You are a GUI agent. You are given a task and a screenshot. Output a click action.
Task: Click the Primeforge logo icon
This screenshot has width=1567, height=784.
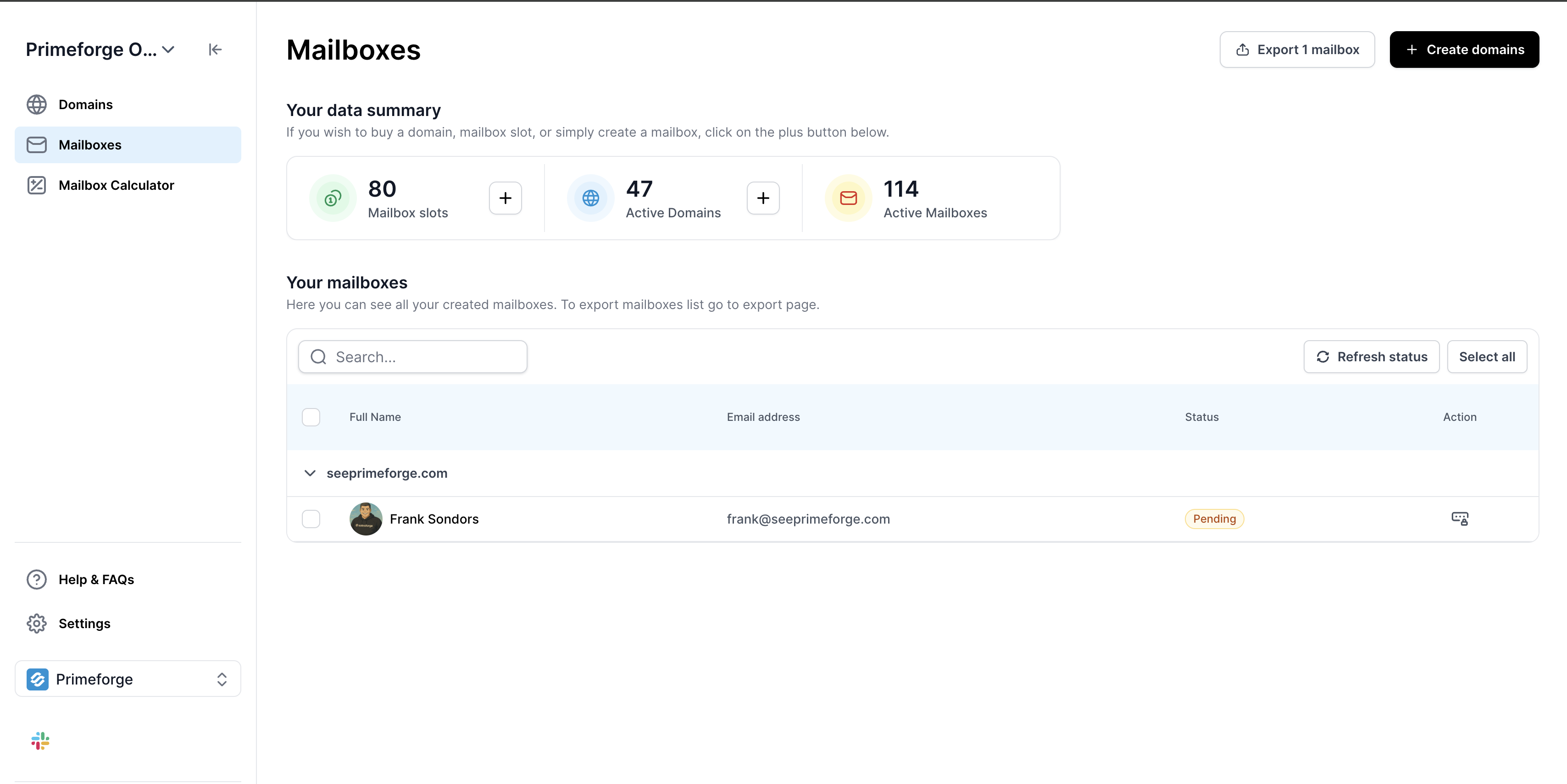point(38,679)
